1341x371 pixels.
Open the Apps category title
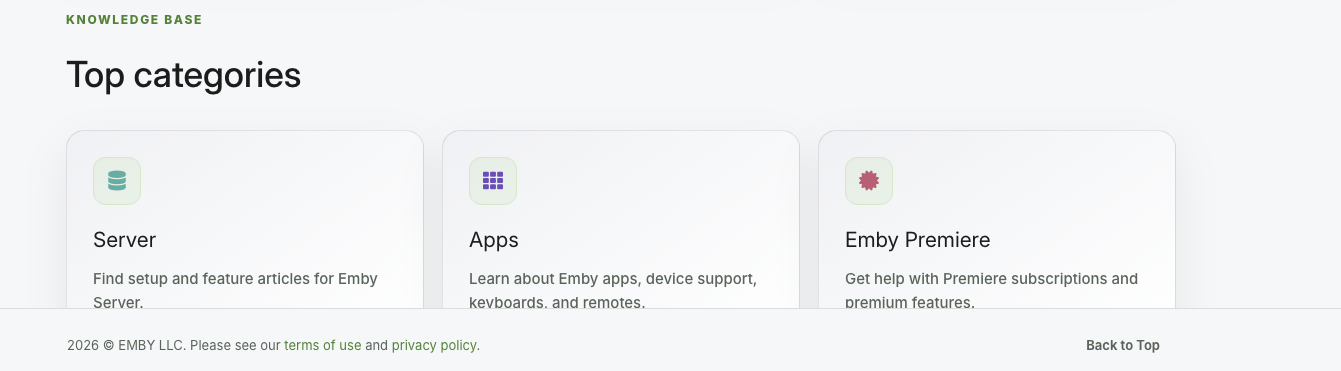[x=494, y=240]
